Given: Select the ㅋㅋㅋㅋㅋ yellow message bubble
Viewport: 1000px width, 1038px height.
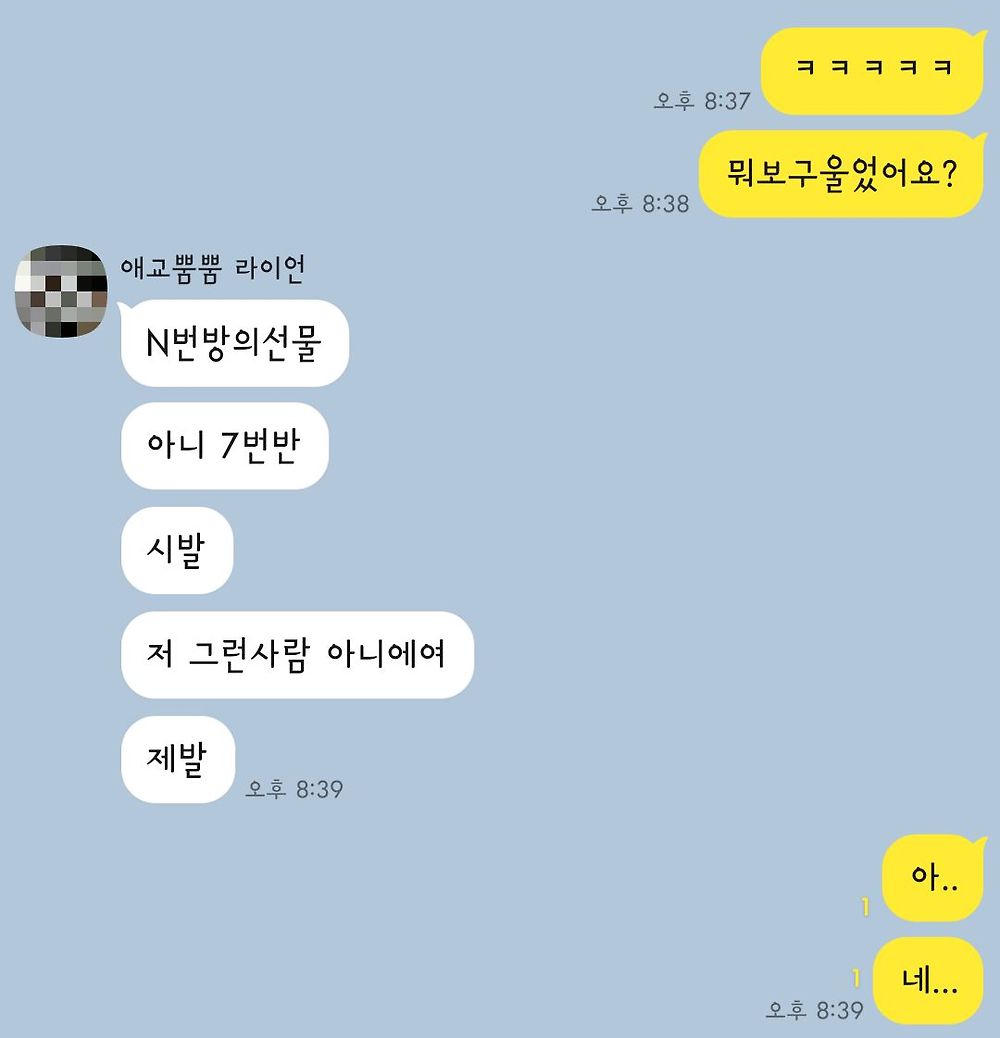Looking at the screenshot, I should 871,71.
